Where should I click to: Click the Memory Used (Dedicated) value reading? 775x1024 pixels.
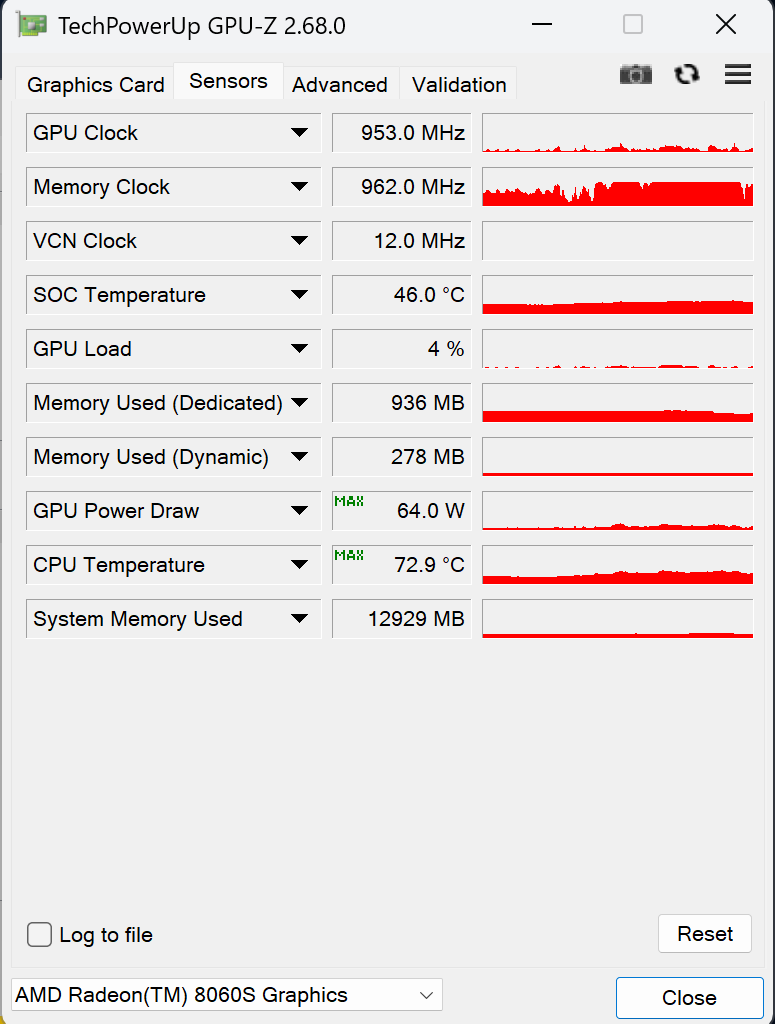click(401, 403)
